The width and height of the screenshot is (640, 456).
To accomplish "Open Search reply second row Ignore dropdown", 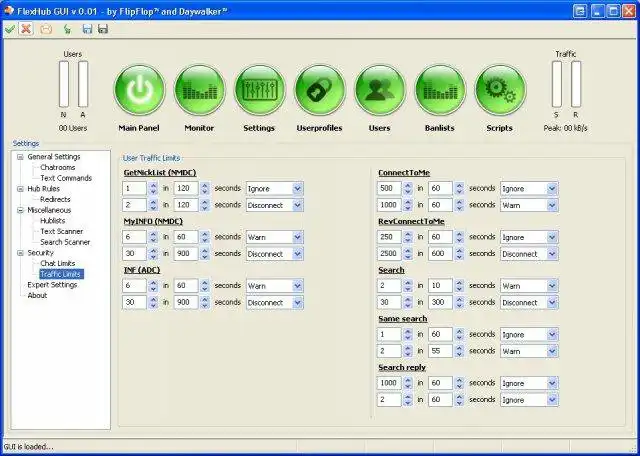I will pyautogui.click(x=529, y=400).
